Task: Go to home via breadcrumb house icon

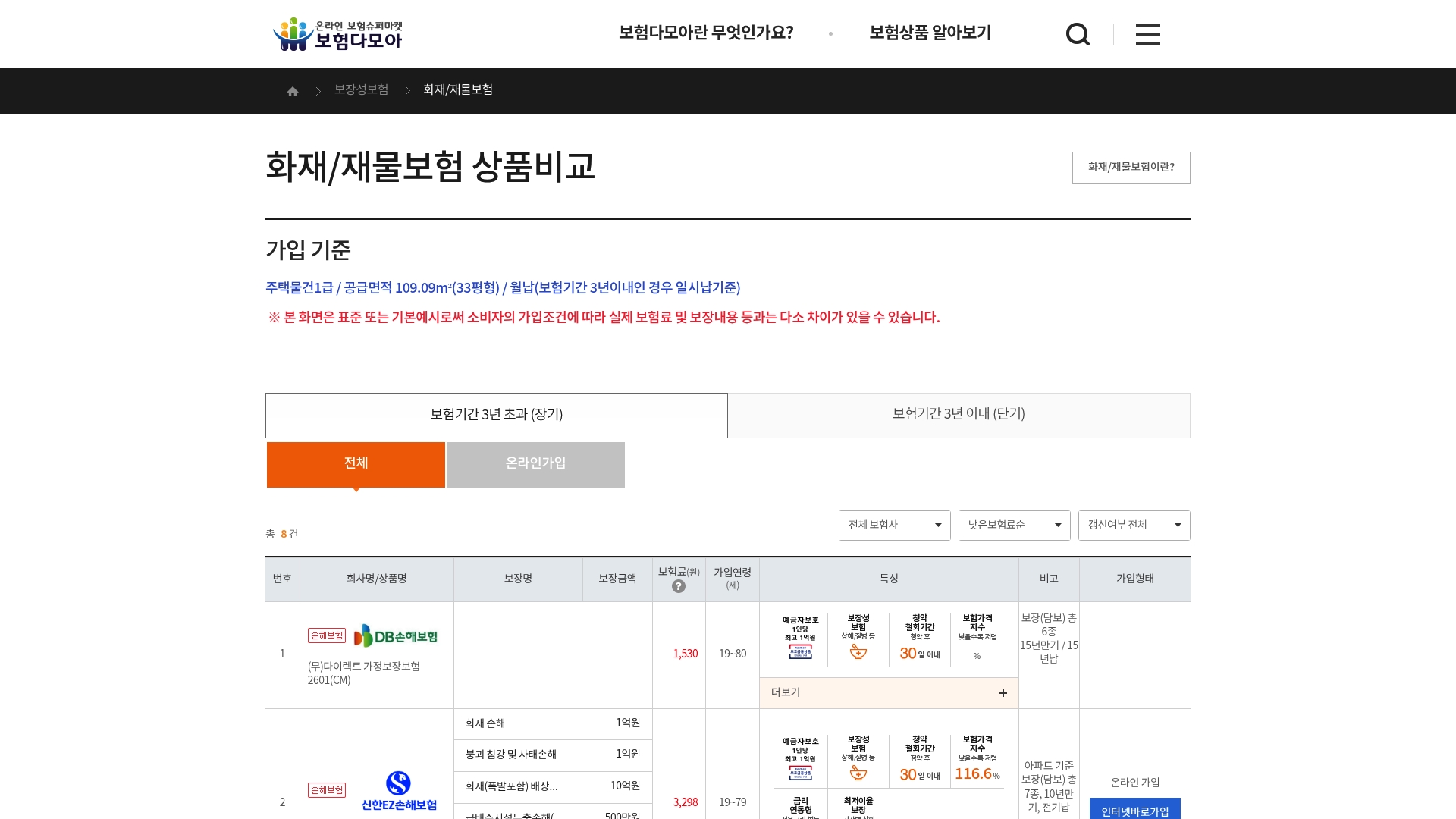Action: (x=293, y=92)
